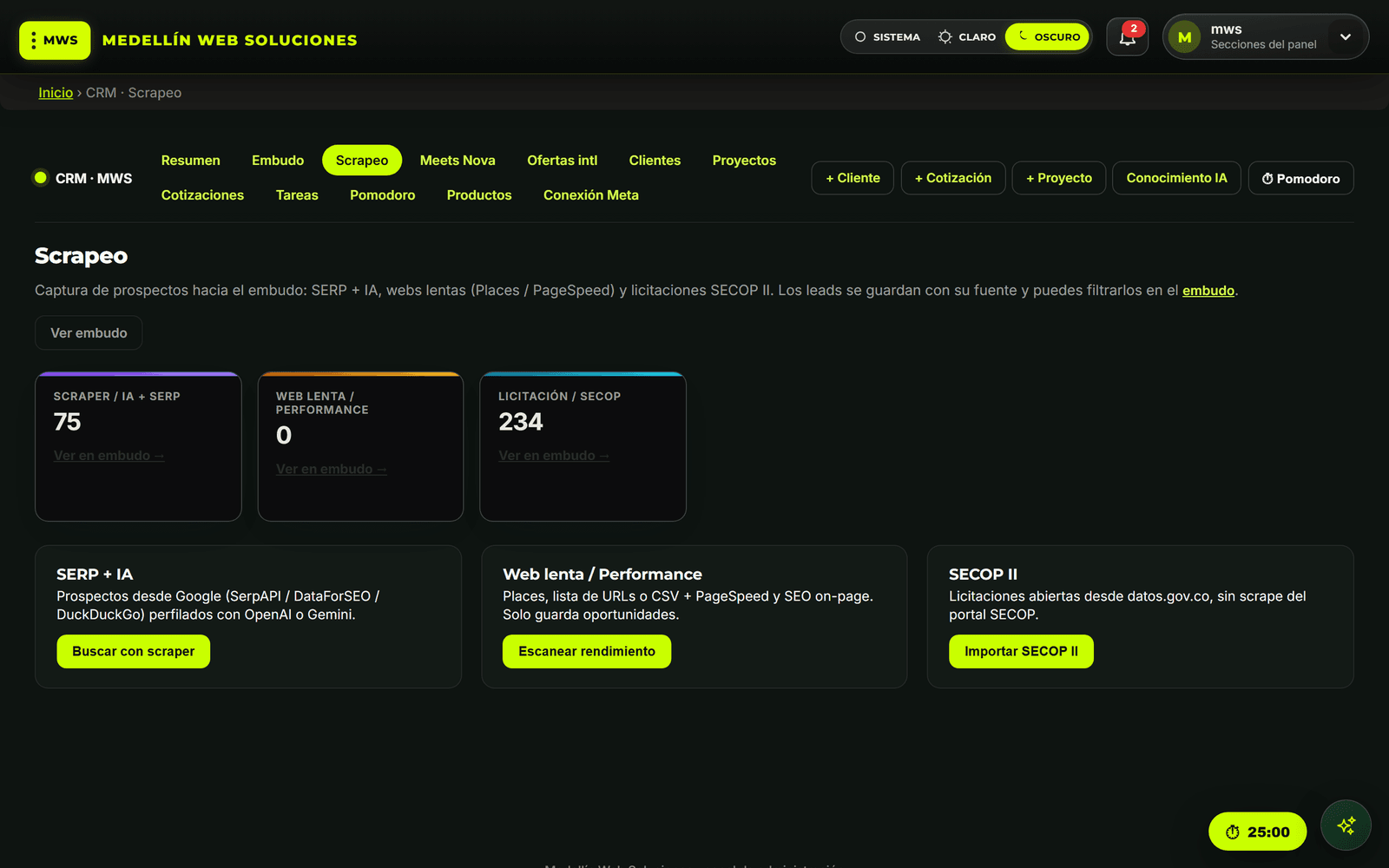The image size is (1389, 868).
Task: Click Escanear rendimiento
Action: pyautogui.click(x=587, y=651)
